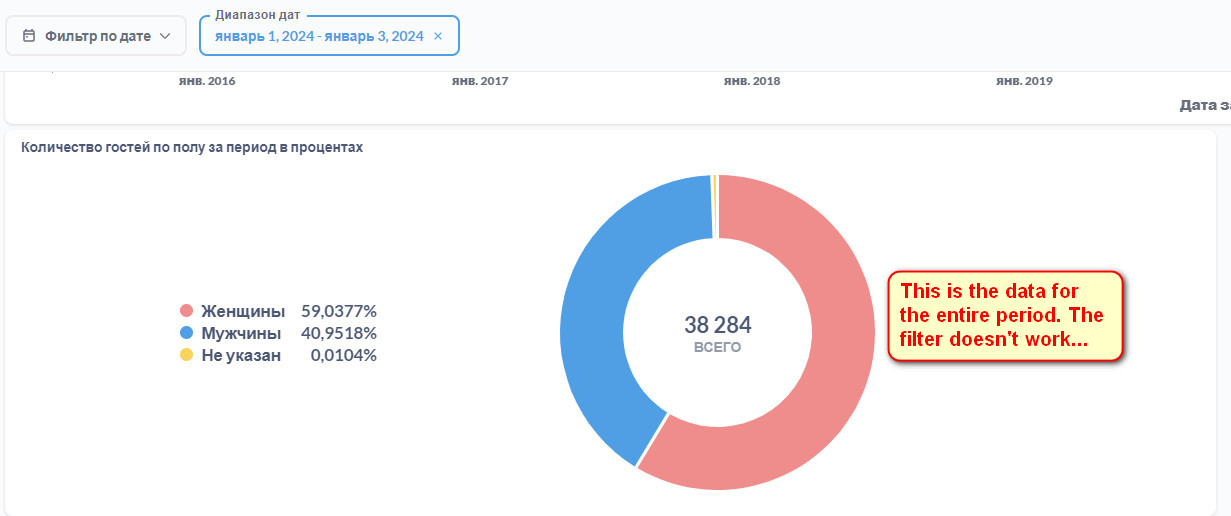Click the ВСЕГО label under the total
1231x516 pixels.
click(718, 348)
